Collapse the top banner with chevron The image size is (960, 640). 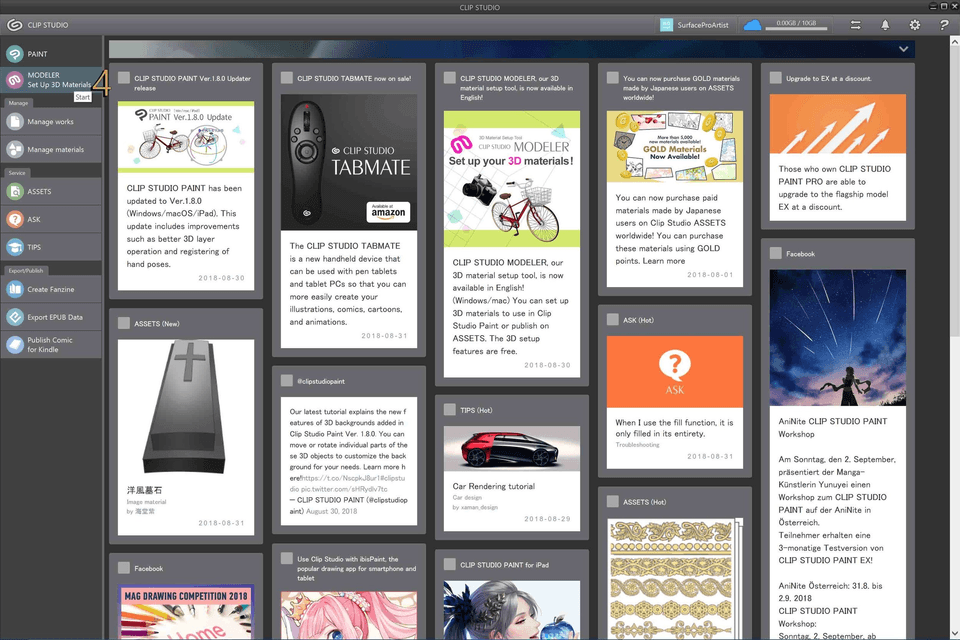click(x=903, y=49)
